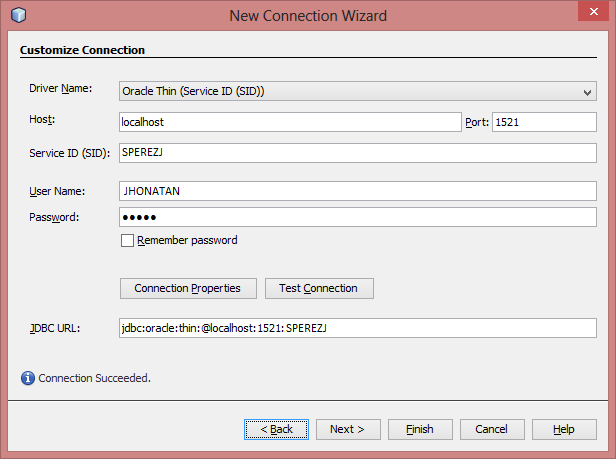Click the NetBeans cube icon in title bar

tap(18, 15)
